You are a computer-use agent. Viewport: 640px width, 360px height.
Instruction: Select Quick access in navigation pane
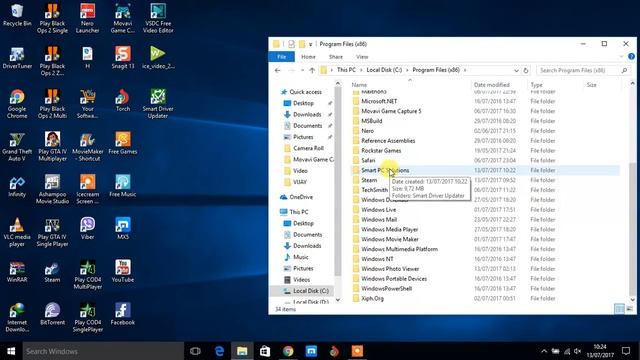tap(305, 92)
